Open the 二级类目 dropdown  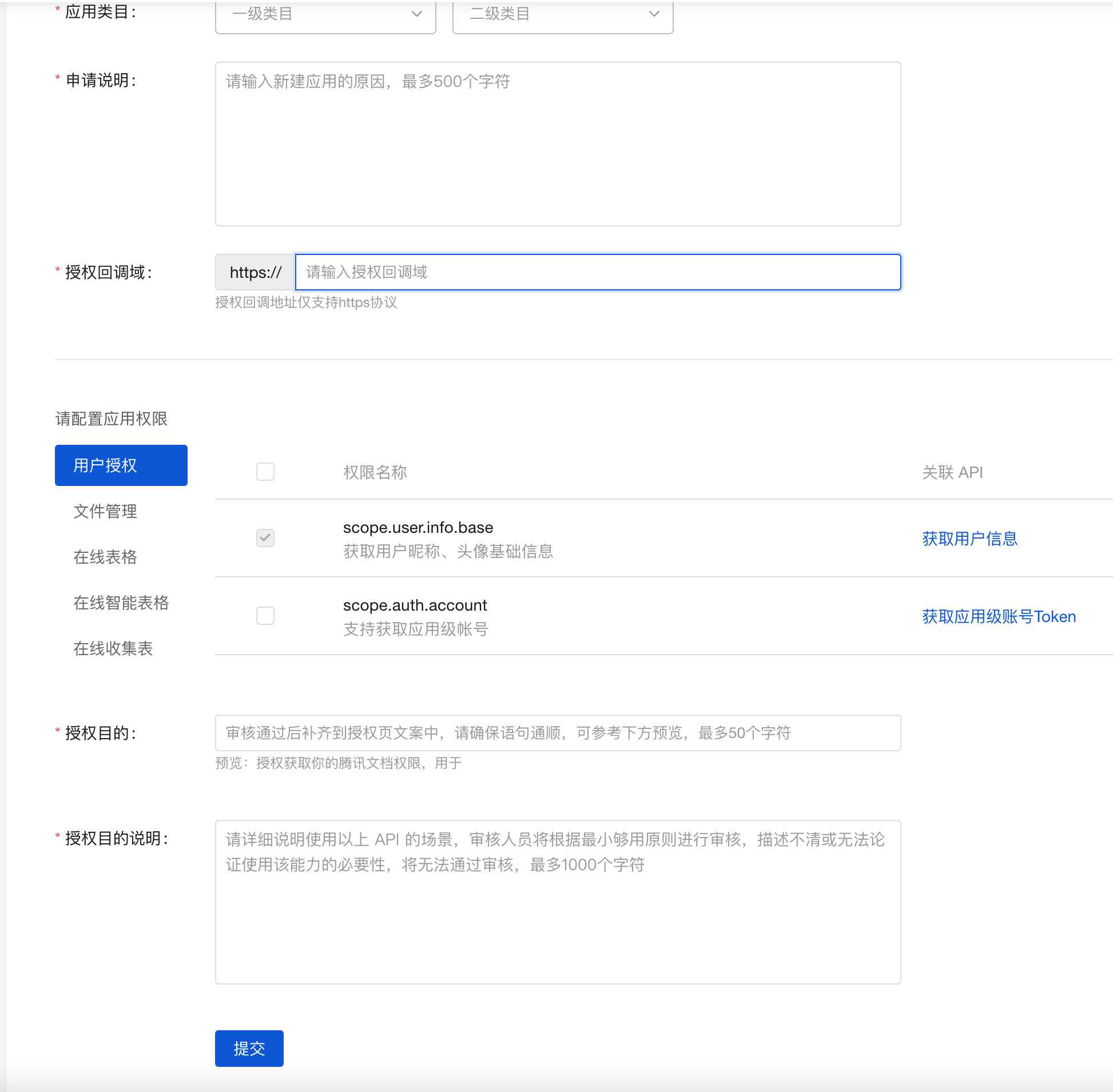pyautogui.click(x=562, y=14)
